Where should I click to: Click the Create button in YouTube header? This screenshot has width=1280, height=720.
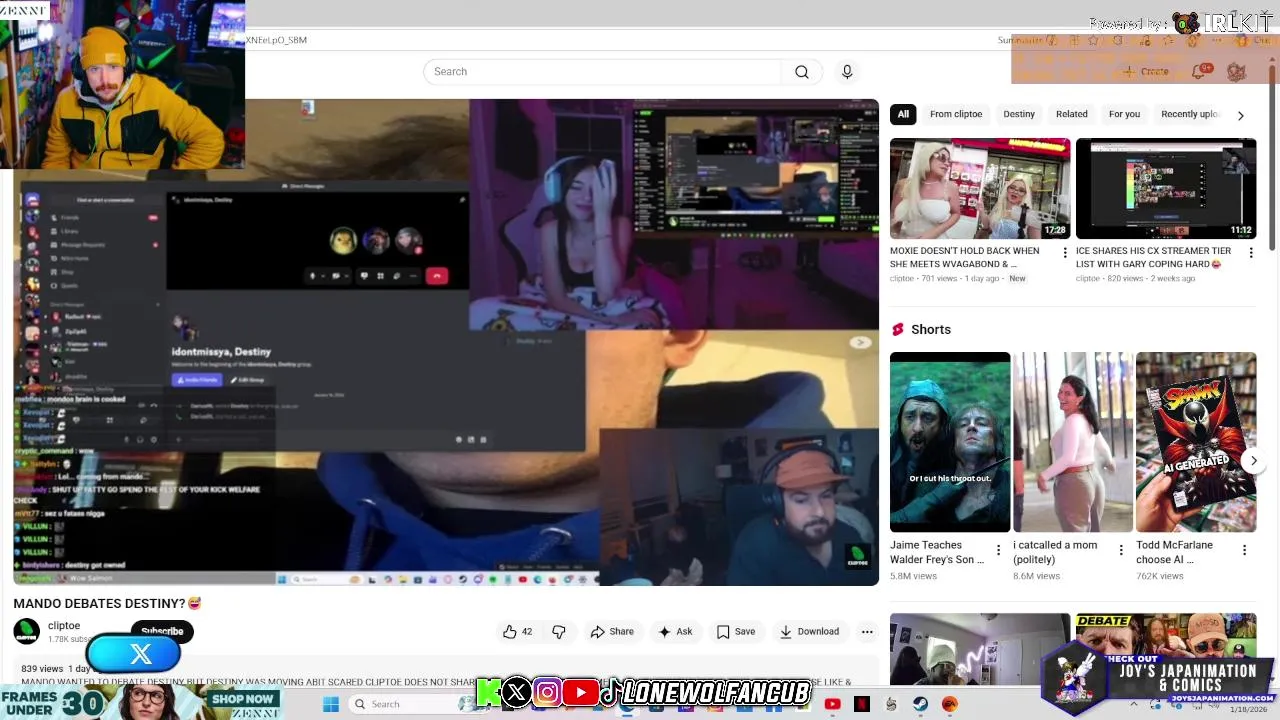pos(1146,72)
